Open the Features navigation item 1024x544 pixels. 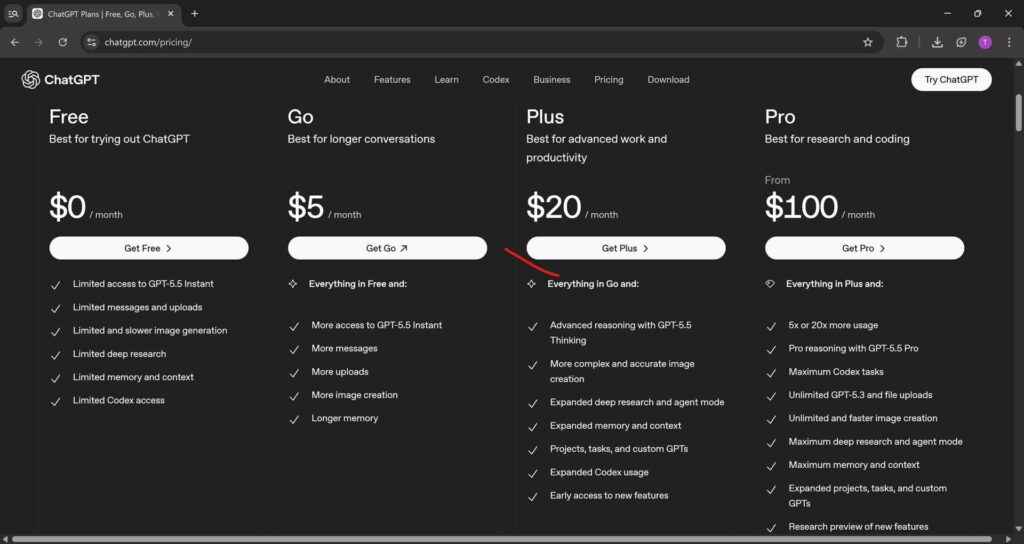click(392, 80)
